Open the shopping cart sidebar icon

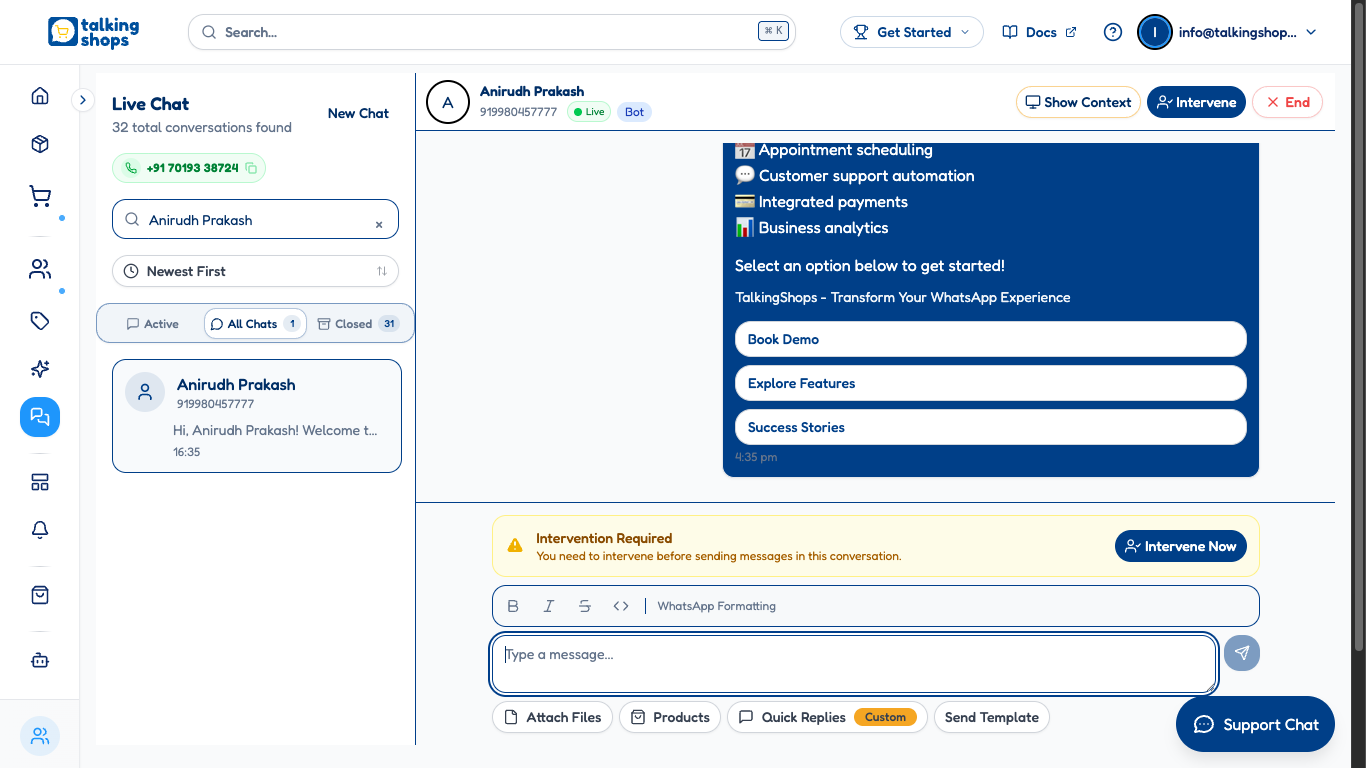40,197
